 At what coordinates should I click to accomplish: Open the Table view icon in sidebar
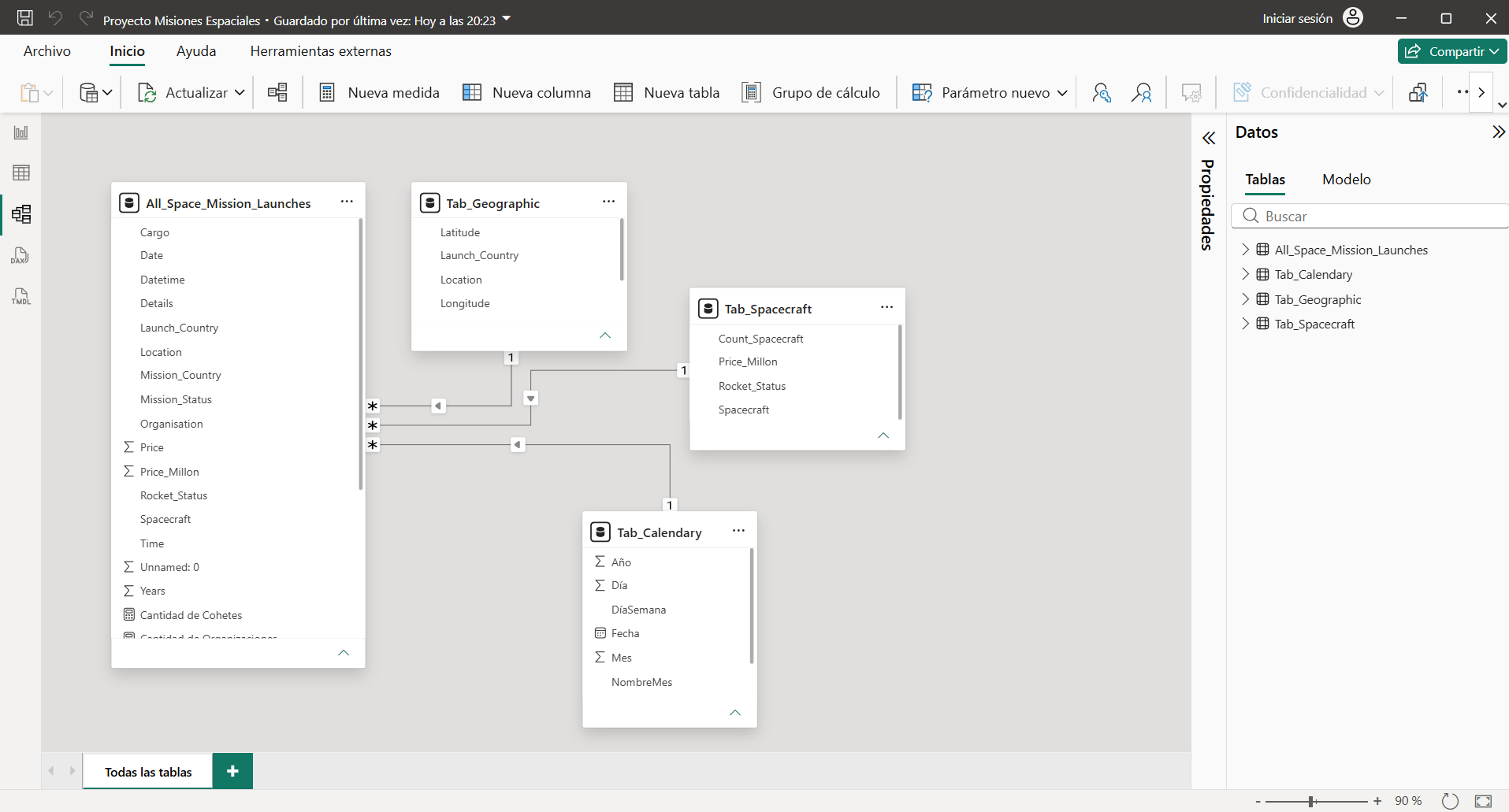click(21, 172)
